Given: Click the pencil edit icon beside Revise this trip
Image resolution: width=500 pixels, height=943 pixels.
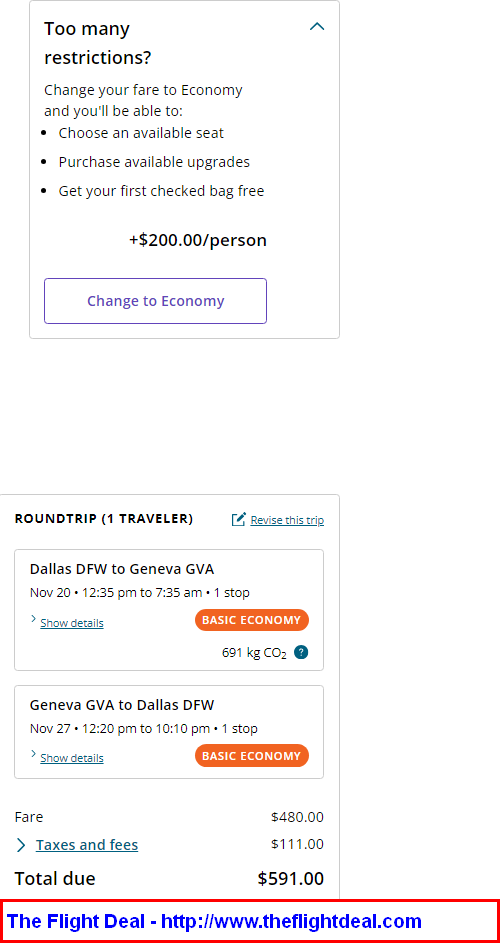Looking at the screenshot, I should click(x=239, y=519).
